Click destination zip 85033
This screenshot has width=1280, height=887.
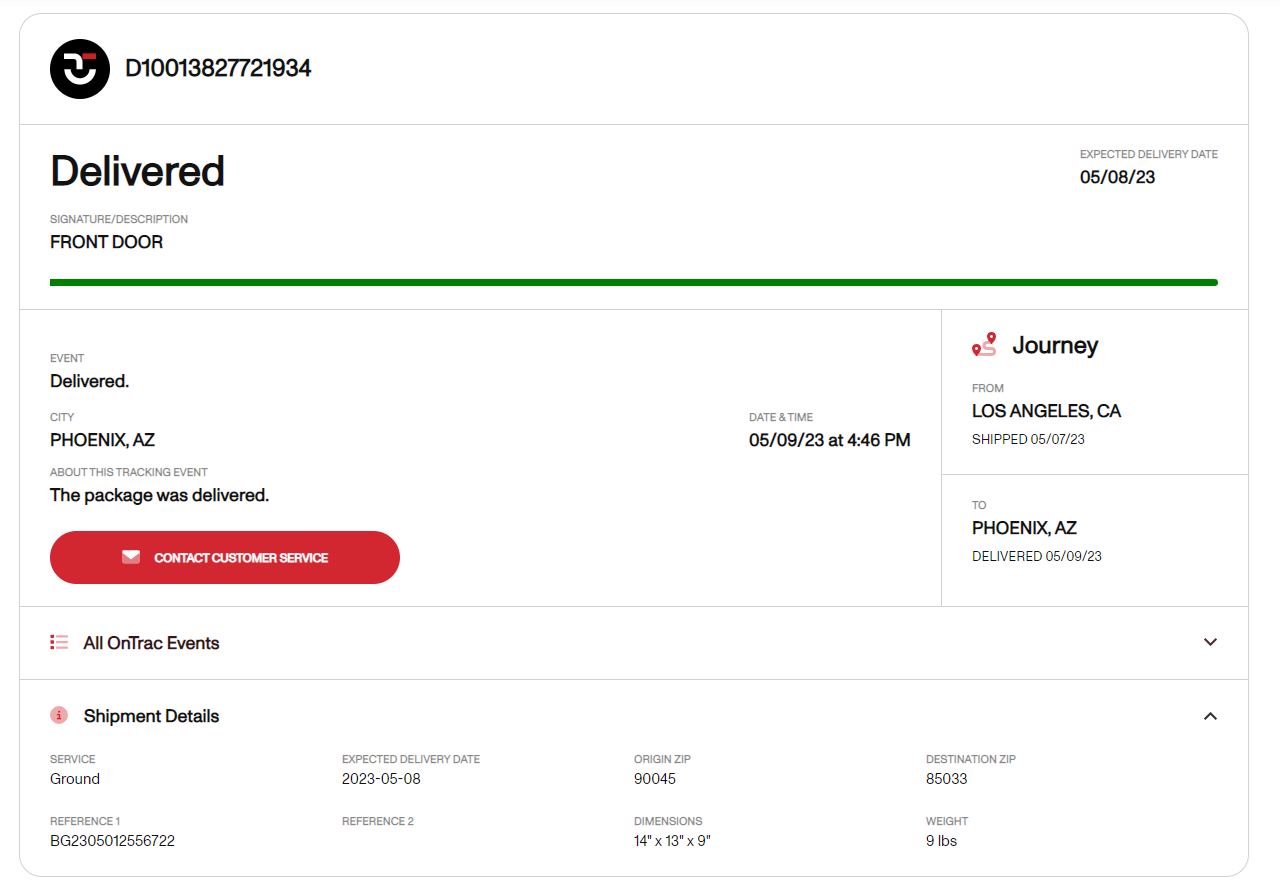947,779
